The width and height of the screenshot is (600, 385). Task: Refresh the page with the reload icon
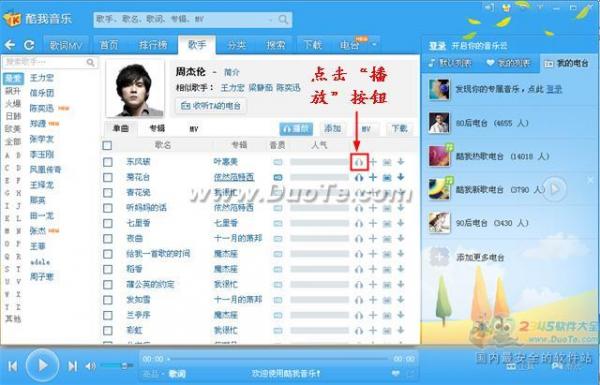tap(29, 45)
